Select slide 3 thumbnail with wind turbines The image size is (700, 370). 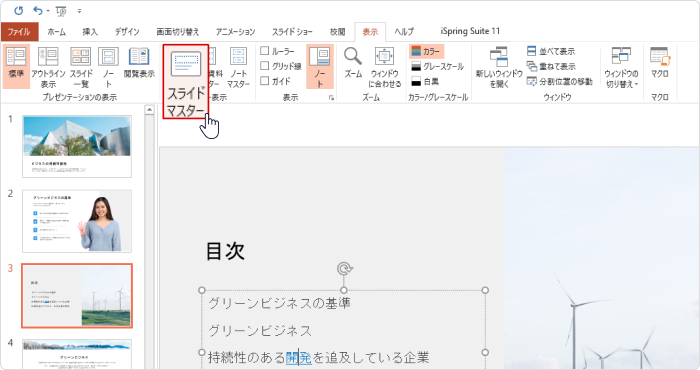[x=77, y=295]
